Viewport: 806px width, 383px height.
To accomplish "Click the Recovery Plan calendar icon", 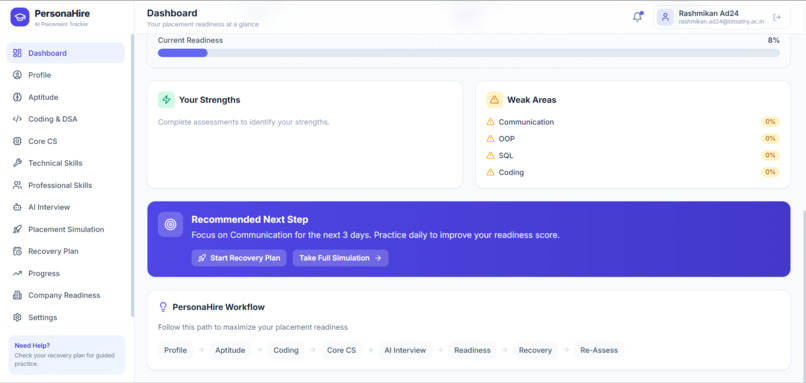I will click(17, 251).
